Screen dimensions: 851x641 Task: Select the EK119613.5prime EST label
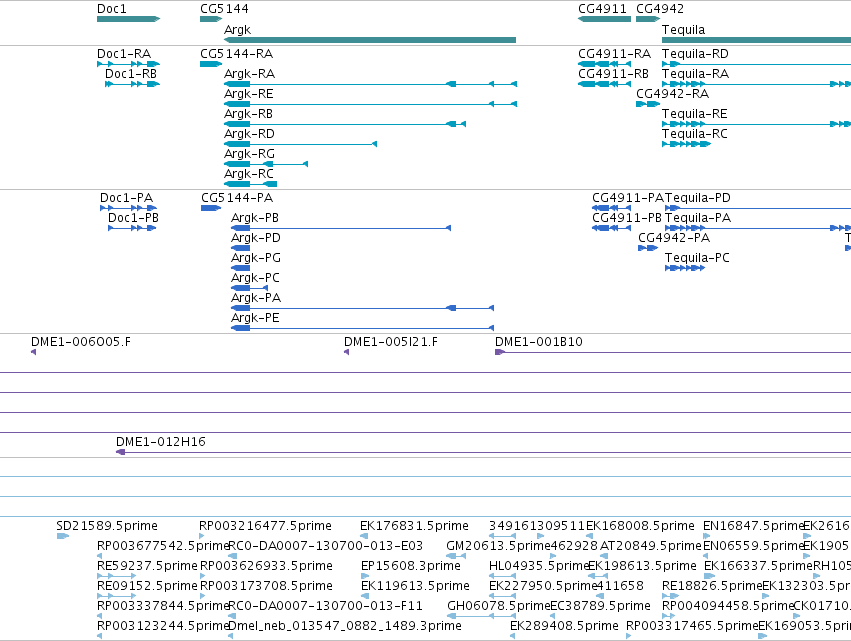[415, 586]
